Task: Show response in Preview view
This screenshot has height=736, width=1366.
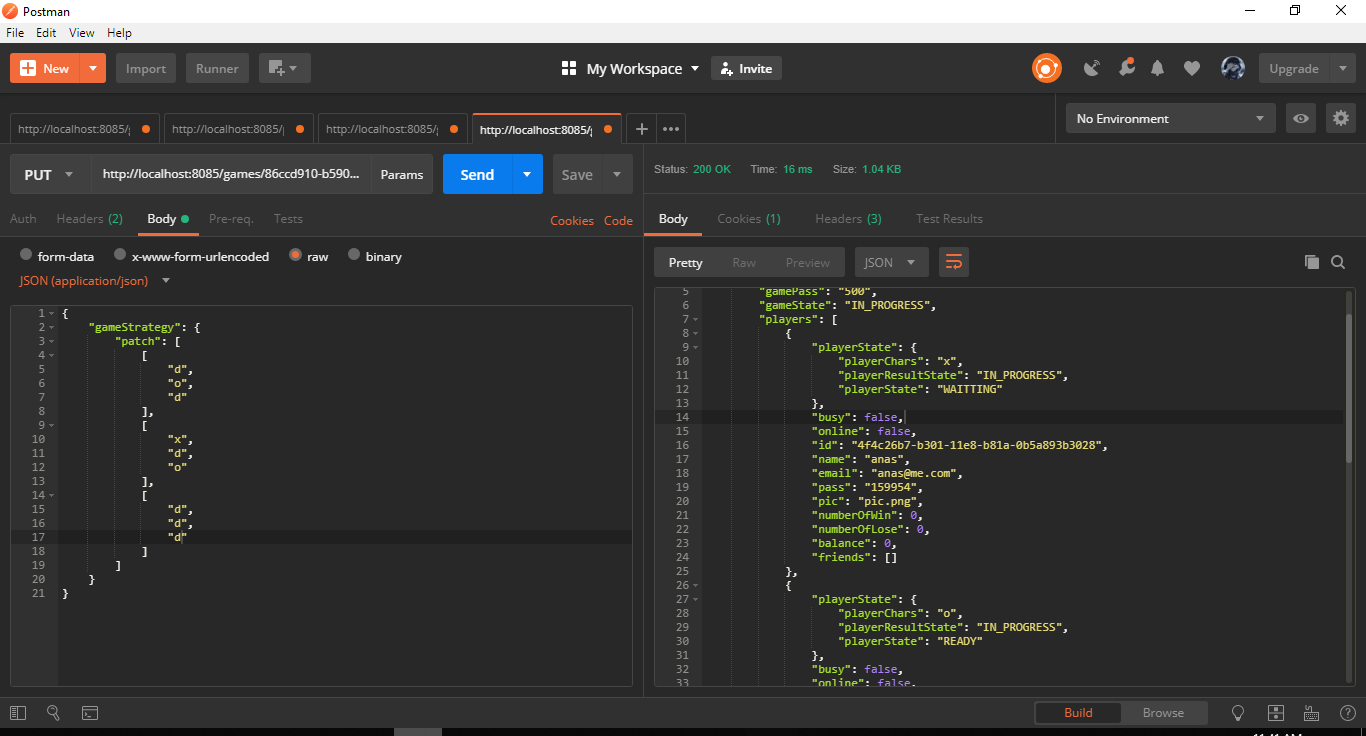Action: pyautogui.click(x=807, y=262)
